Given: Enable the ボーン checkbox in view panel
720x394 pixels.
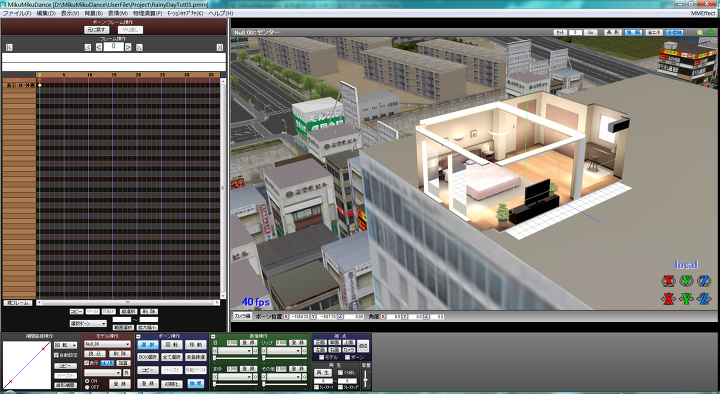Looking at the screenshot, I should (348, 357).
